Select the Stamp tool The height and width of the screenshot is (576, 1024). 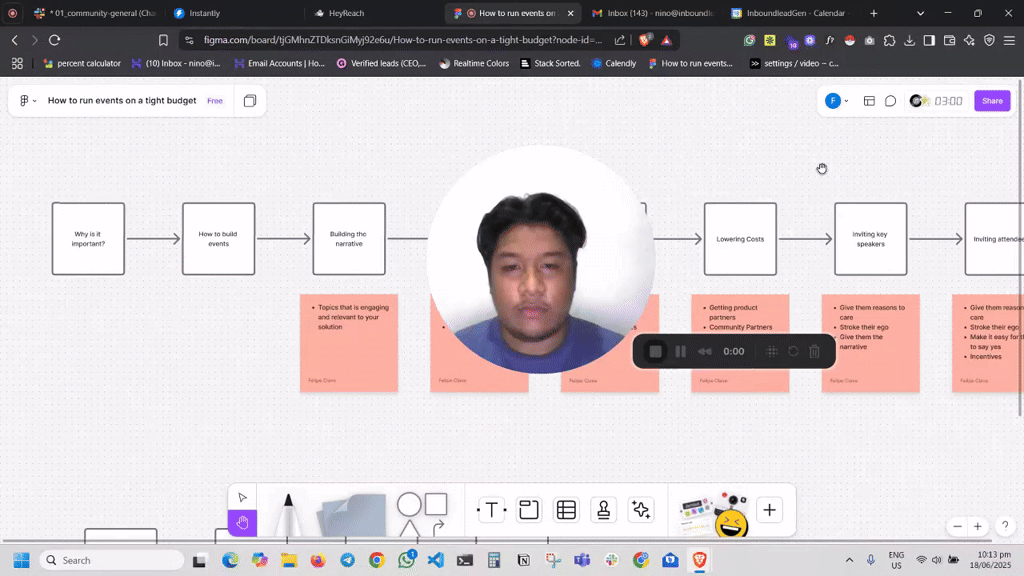(x=604, y=510)
